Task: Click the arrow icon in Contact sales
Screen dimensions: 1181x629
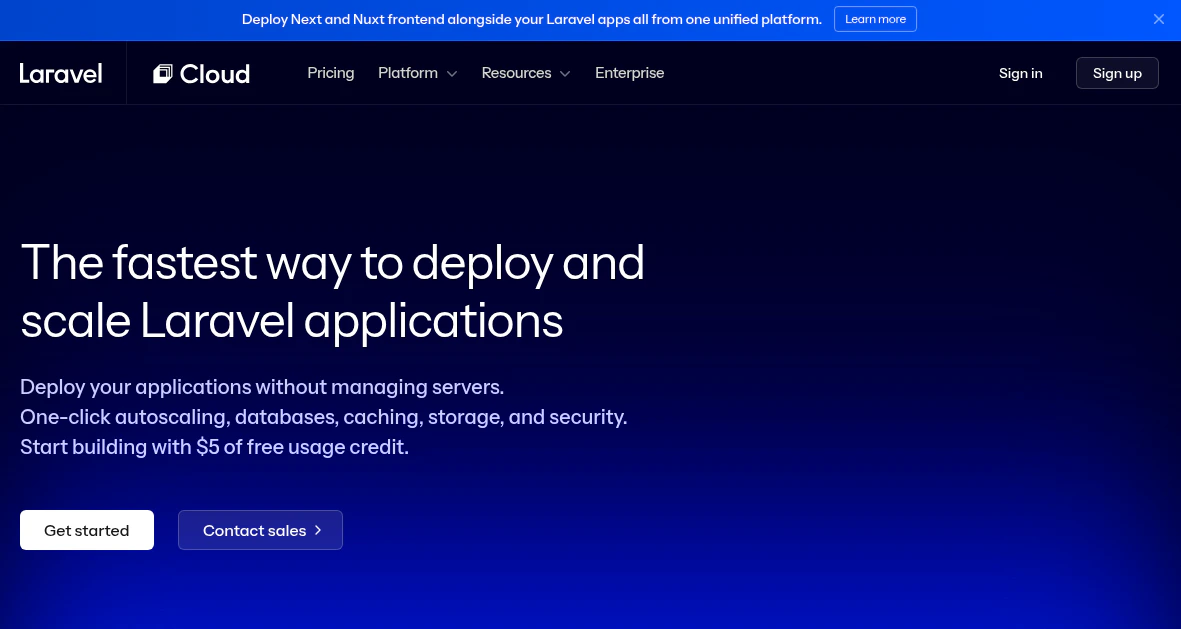Action: 318,530
